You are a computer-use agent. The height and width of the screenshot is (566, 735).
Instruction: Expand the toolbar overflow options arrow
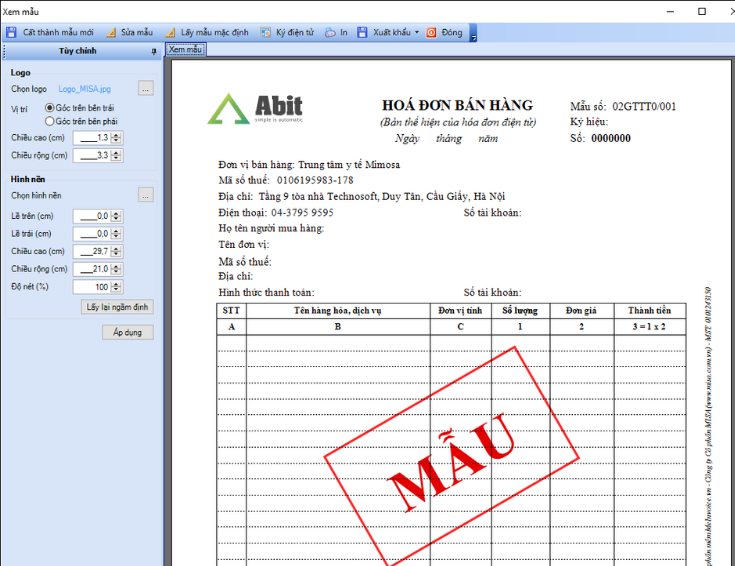point(473,35)
